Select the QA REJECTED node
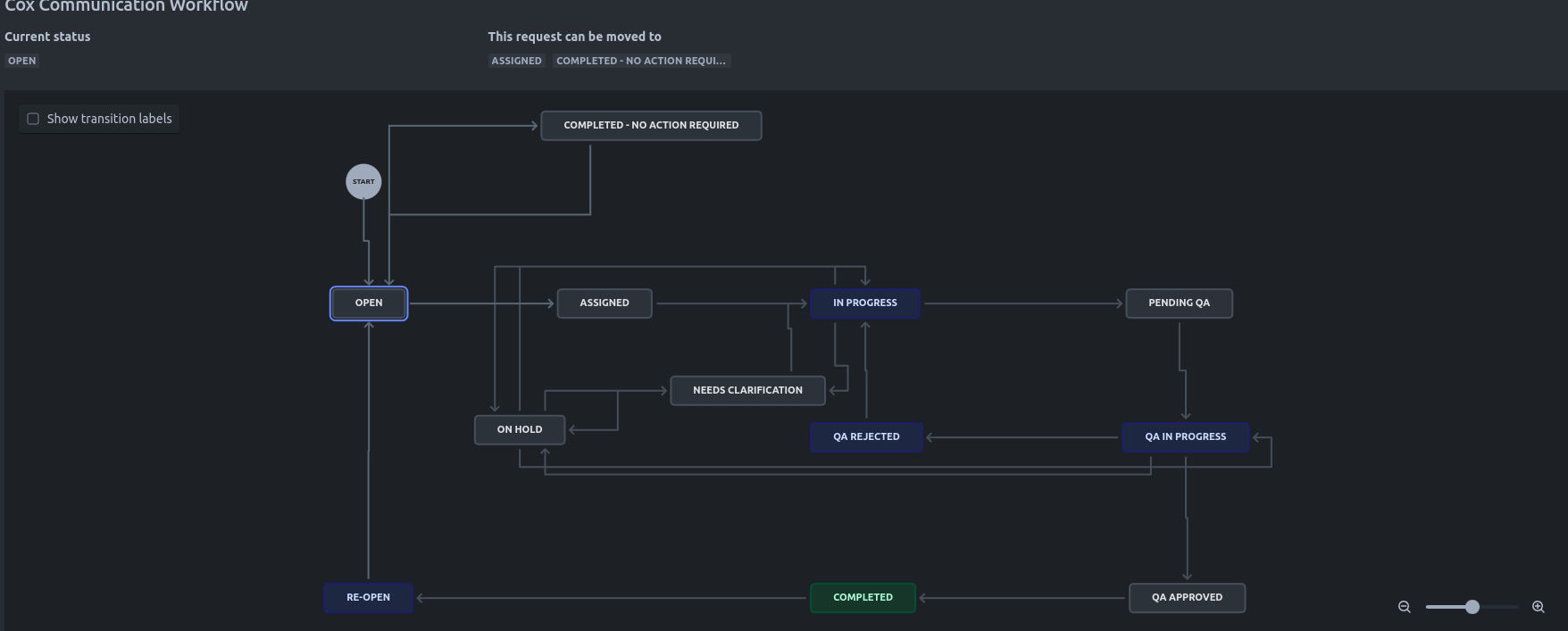The image size is (1568, 631). [866, 437]
